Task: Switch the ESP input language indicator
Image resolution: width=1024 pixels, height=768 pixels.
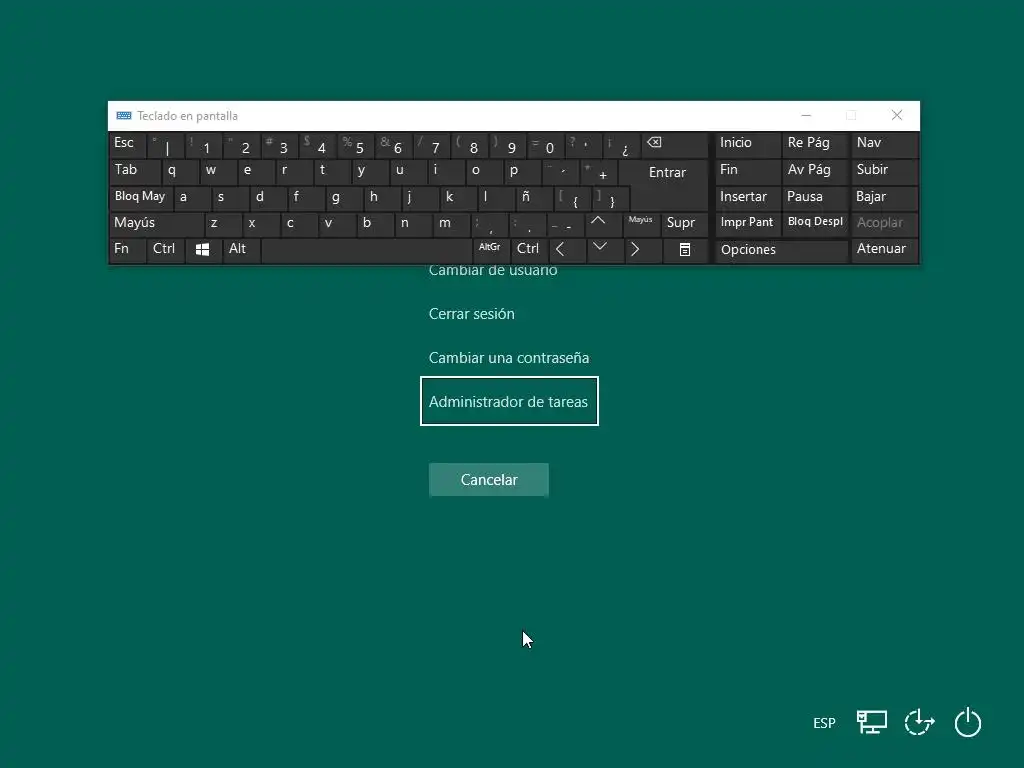Action: (x=824, y=723)
